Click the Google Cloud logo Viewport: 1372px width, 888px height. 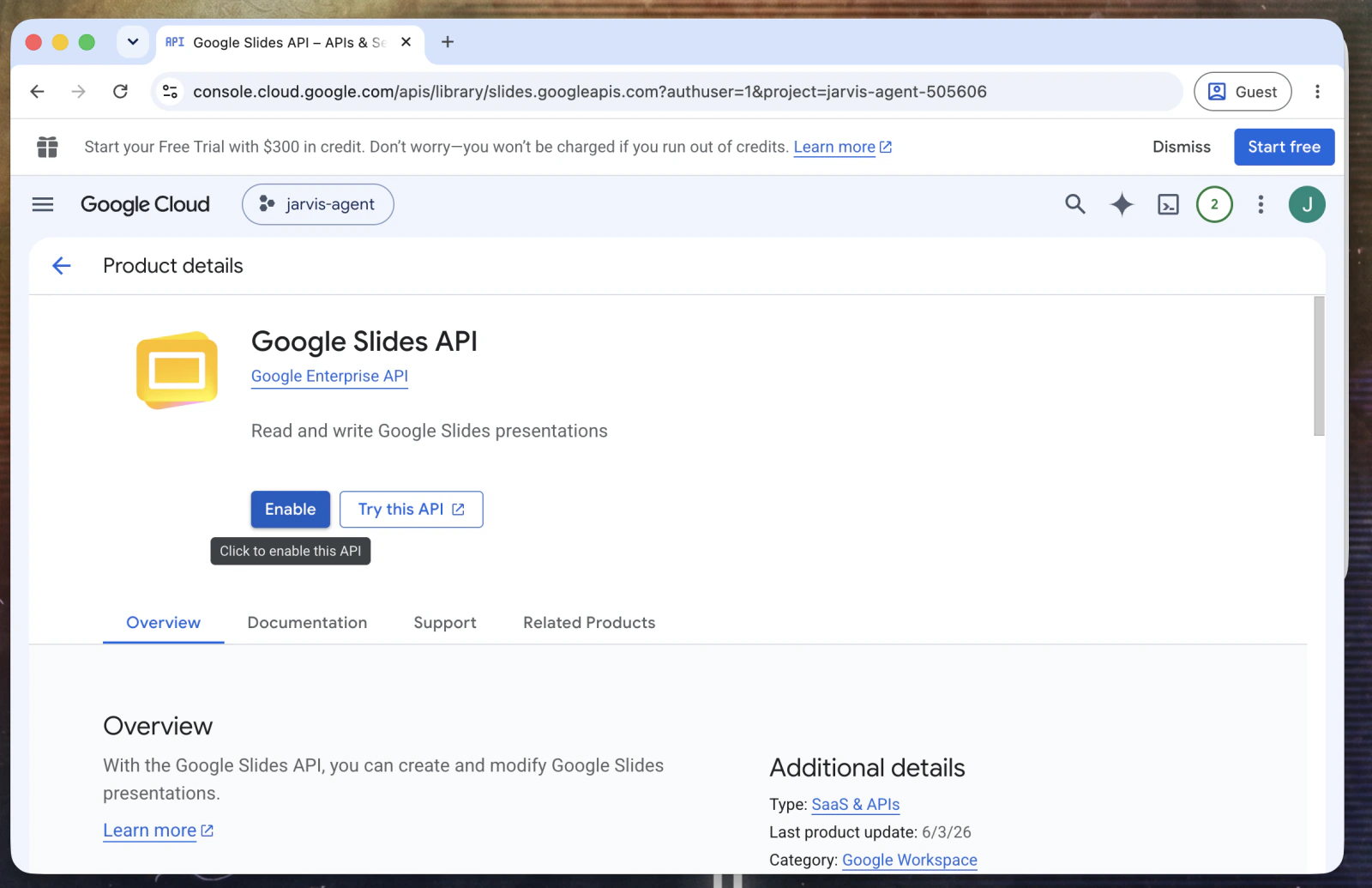(x=145, y=204)
